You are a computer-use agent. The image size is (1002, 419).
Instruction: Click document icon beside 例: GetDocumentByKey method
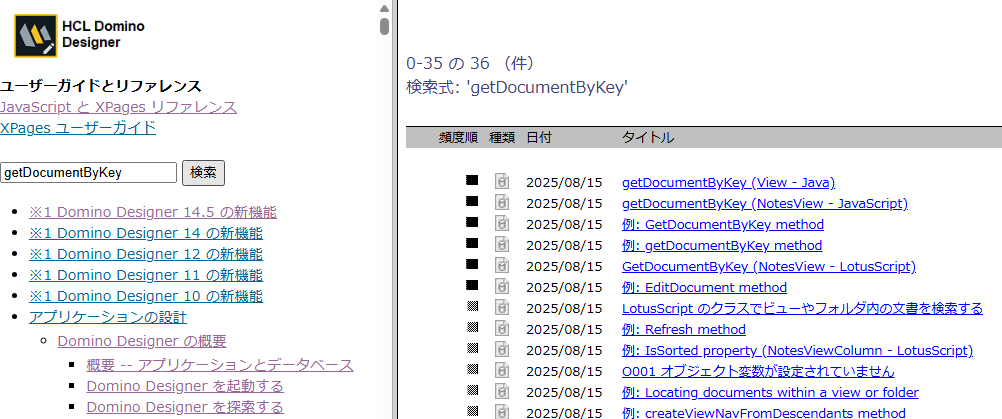point(502,224)
